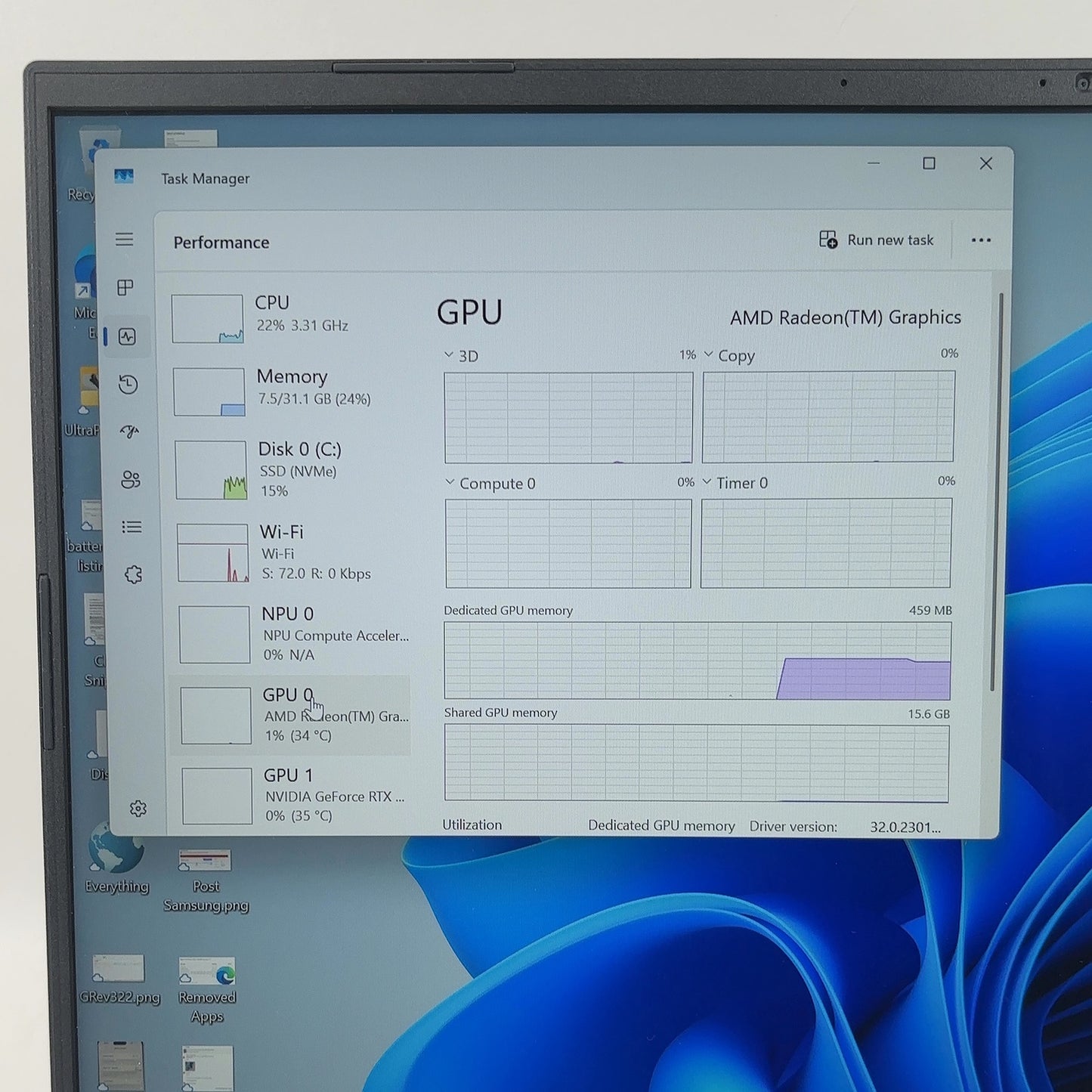Click the Run new task button
Screen dimensions: 1092x1092
pyautogui.click(x=877, y=240)
